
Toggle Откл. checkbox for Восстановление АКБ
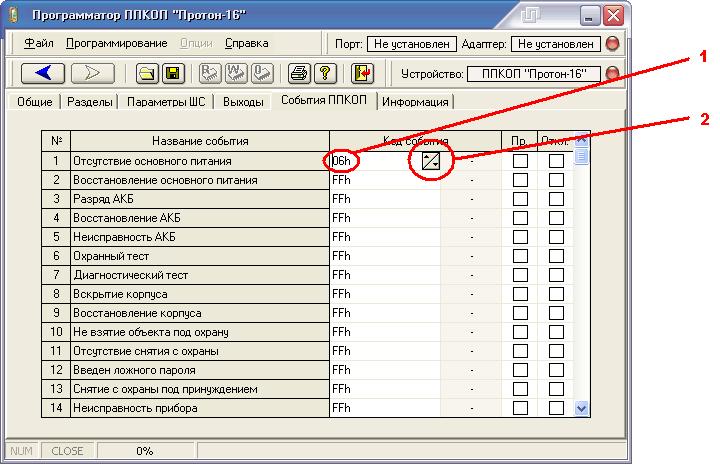pyautogui.click(x=556, y=218)
